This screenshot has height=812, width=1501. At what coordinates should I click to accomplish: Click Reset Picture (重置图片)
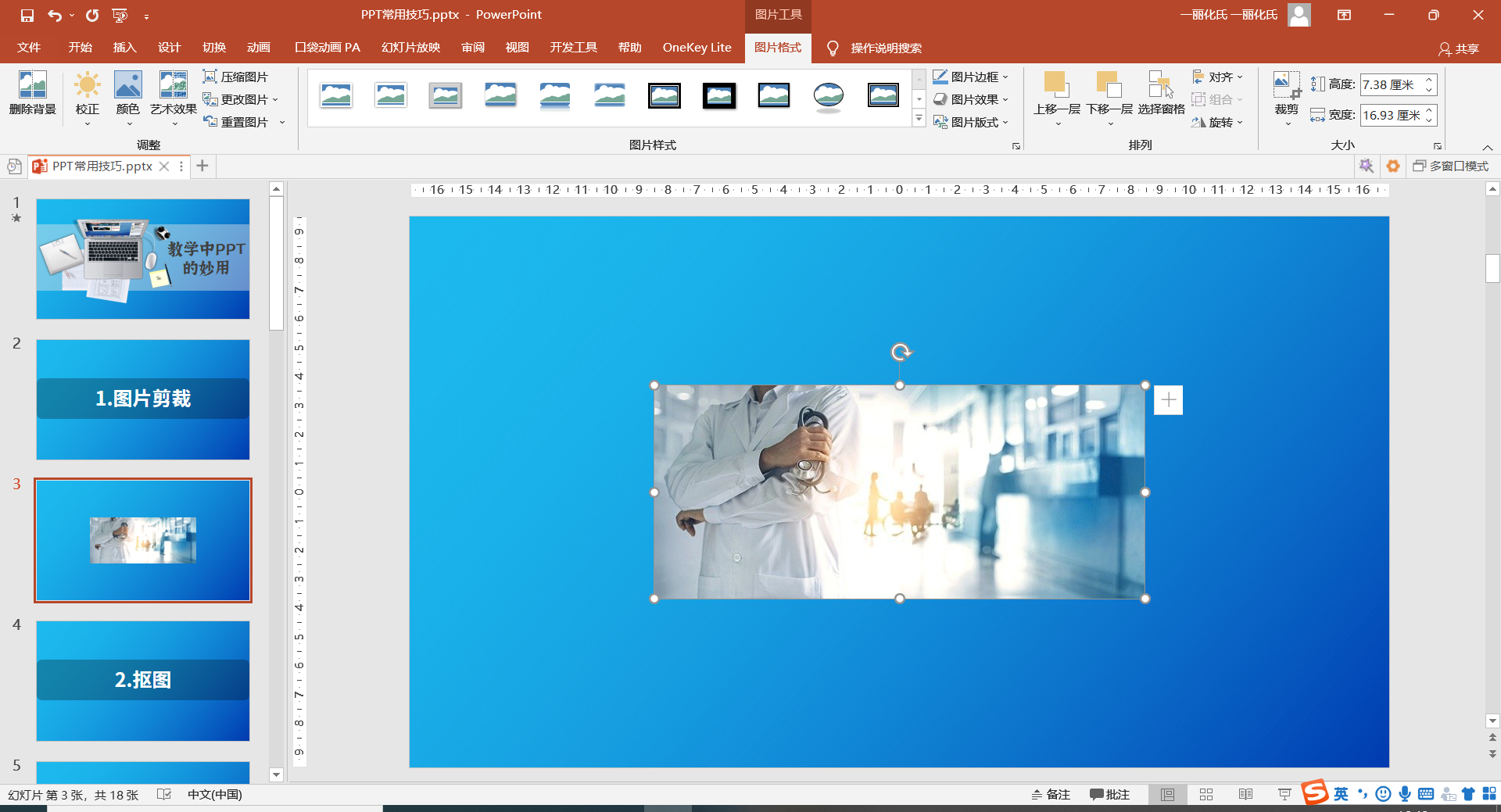(243, 122)
